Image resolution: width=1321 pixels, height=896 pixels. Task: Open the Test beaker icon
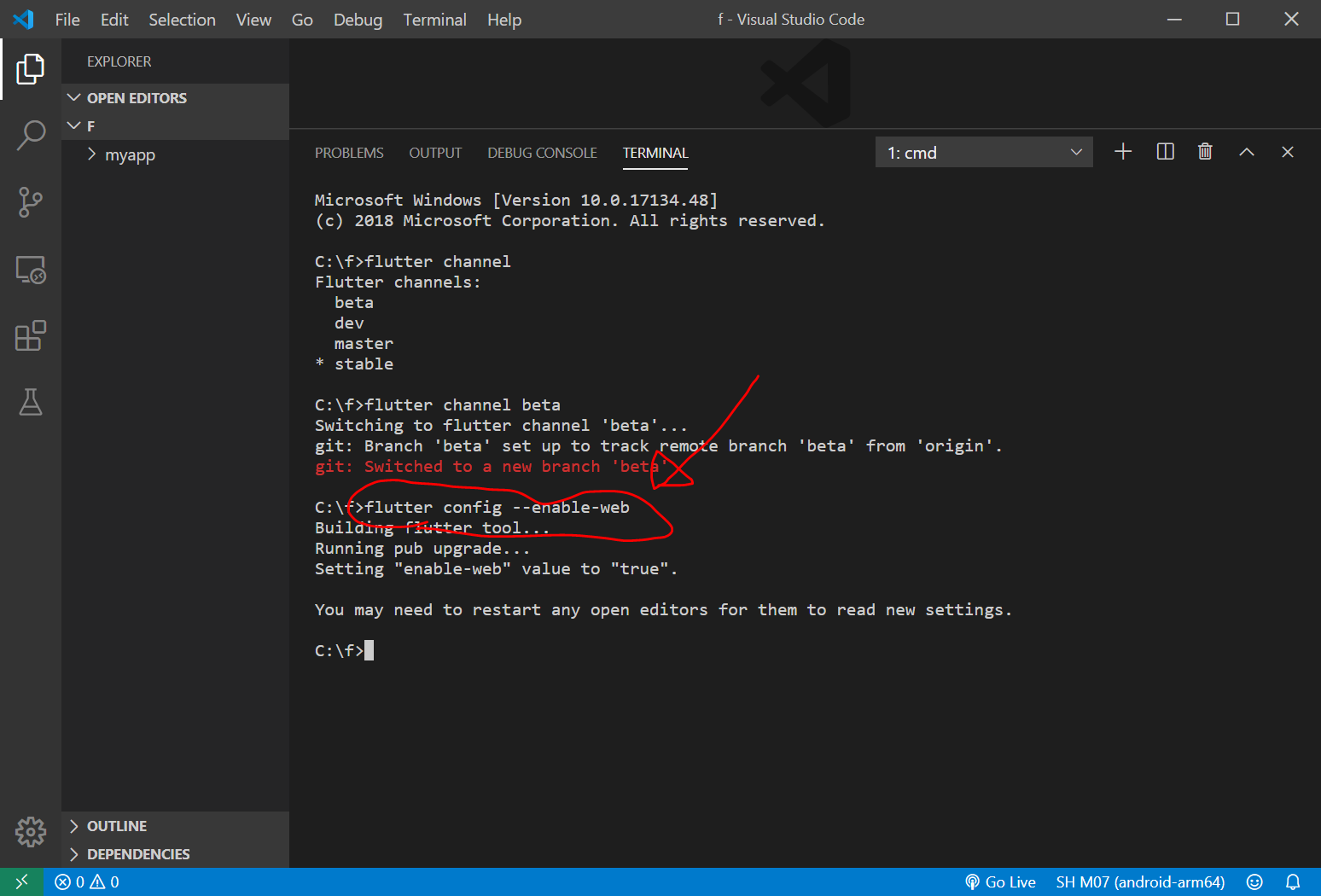(x=31, y=402)
